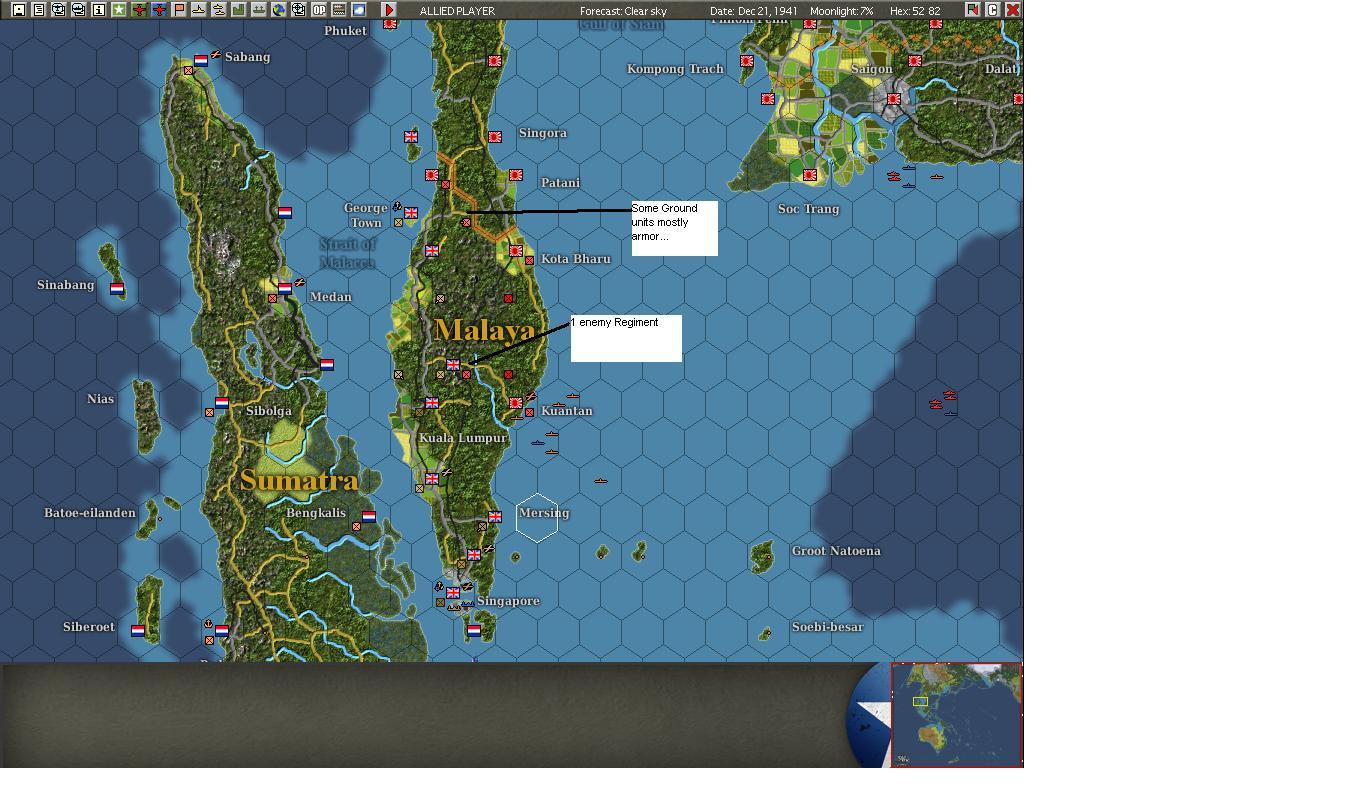Click the yellow double-ship task force icon

(219, 10)
